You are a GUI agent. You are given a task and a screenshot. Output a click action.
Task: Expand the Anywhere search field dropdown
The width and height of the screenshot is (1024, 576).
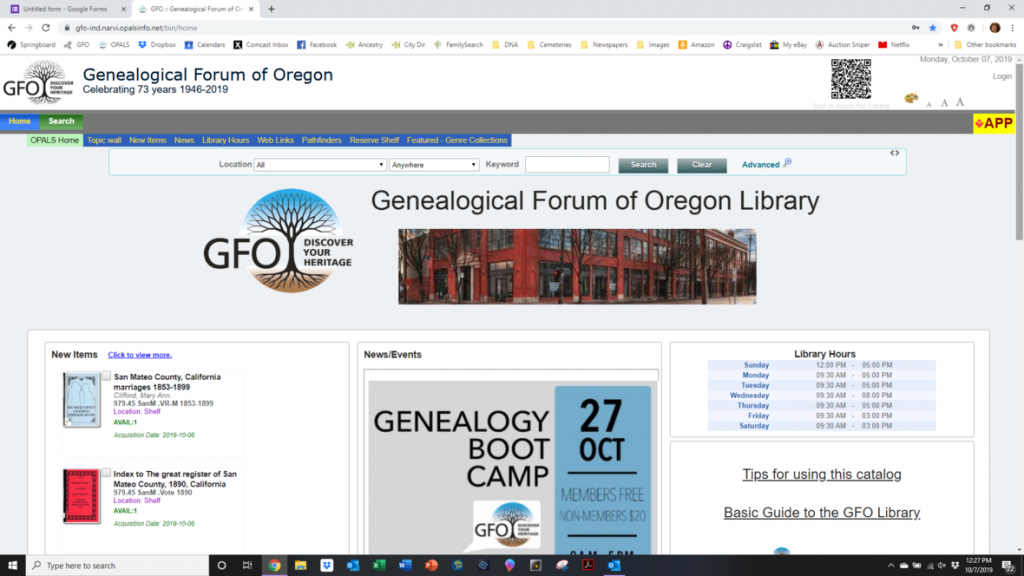tap(434, 165)
